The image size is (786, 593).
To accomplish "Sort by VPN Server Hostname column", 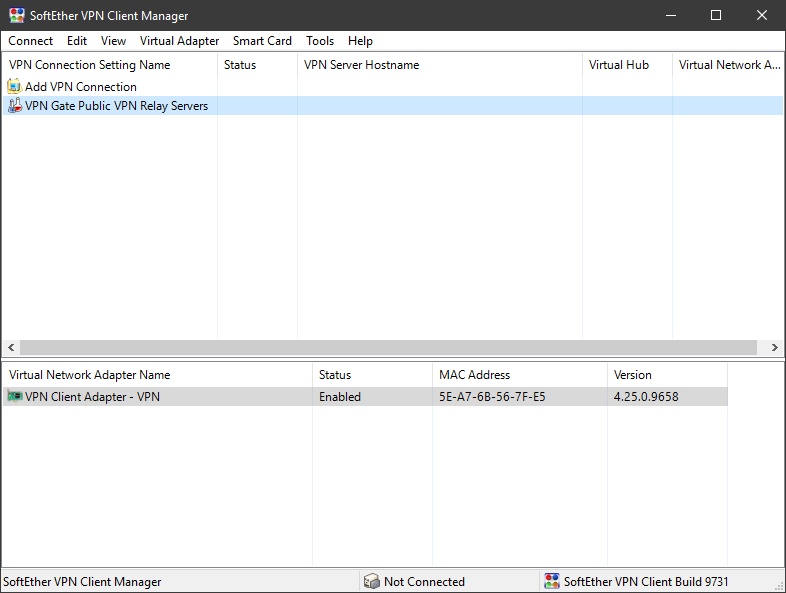I will 440,65.
